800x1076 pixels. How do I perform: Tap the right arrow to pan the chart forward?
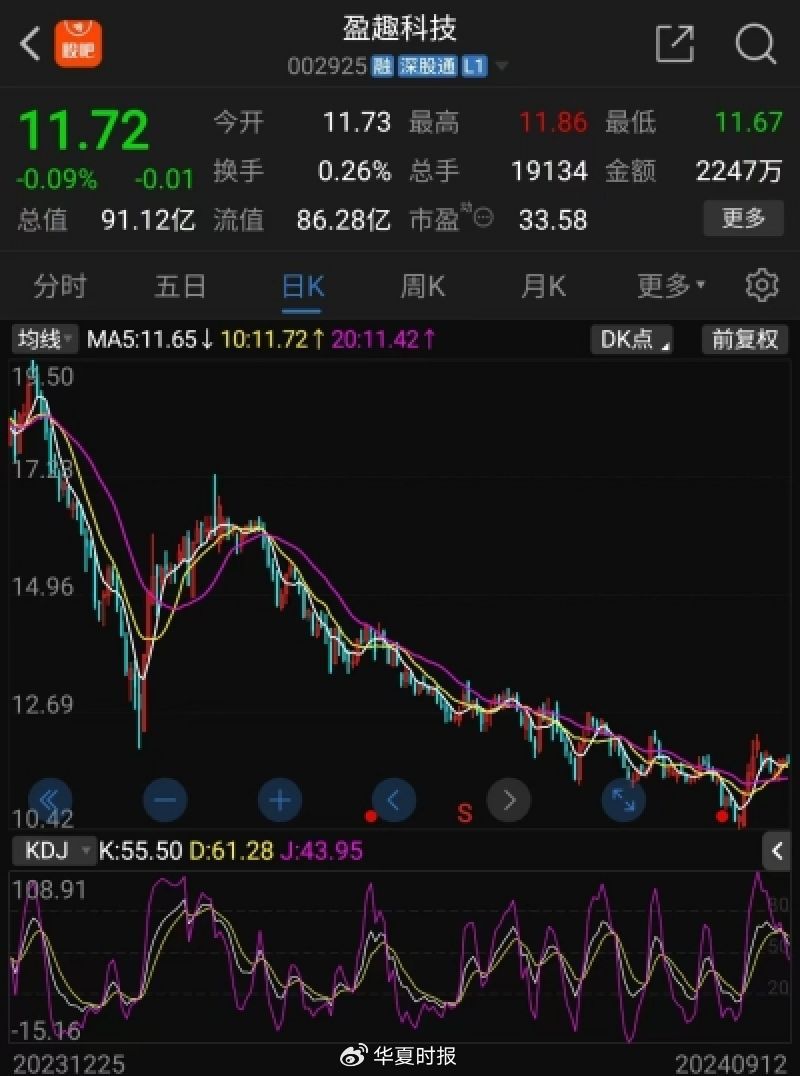(509, 800)
